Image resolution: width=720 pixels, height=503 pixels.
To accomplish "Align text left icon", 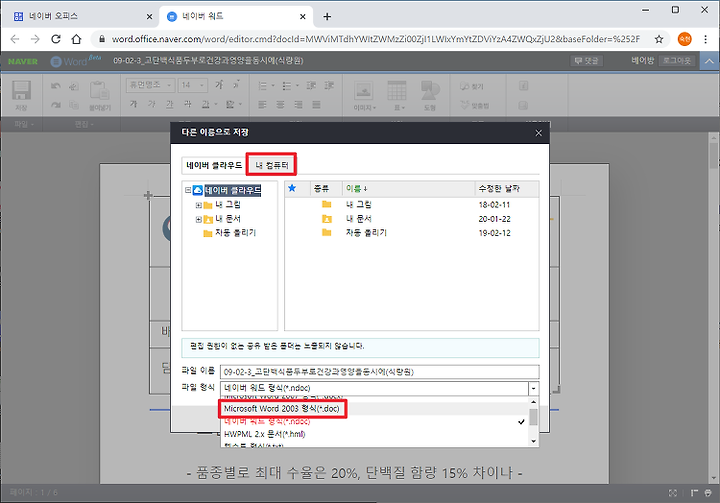I will (262, 105).
